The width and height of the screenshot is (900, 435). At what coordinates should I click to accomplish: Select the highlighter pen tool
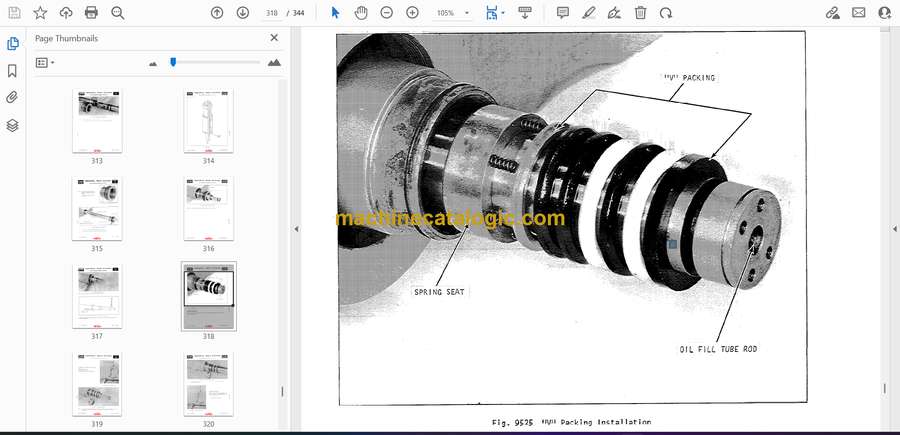[588, 13]
